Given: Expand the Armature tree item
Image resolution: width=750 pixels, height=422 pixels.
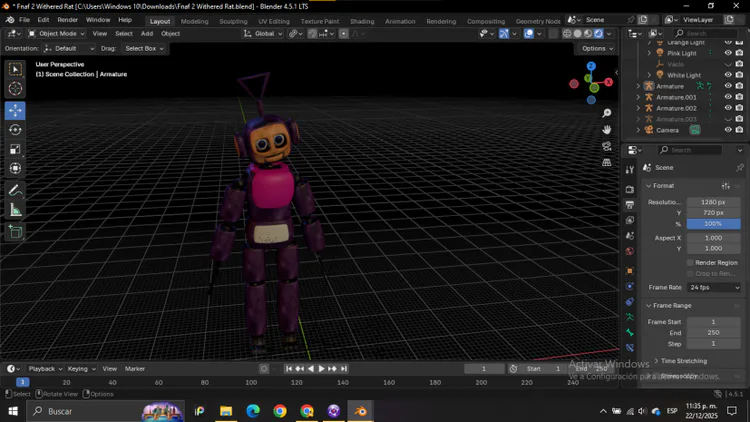Looking at the screenshot, I should click(638, 86).
